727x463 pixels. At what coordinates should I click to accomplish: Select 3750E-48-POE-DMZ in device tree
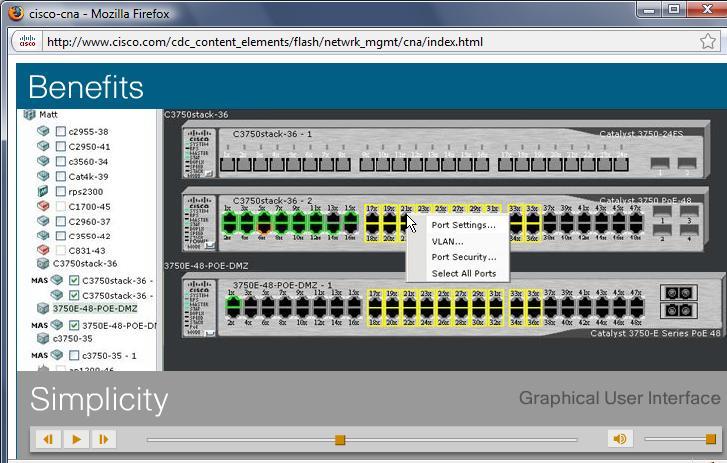pyautogui.click(x=95, y=308)
